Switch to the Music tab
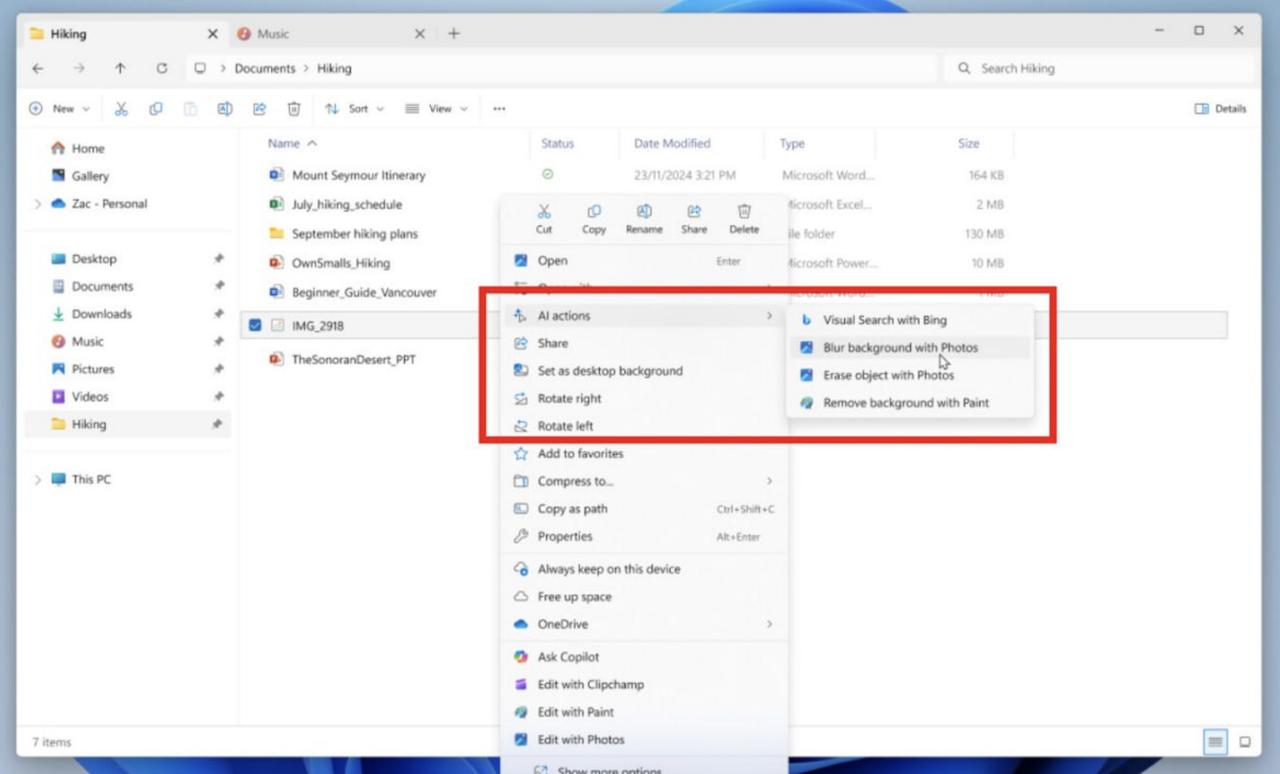 pos(330,34)
